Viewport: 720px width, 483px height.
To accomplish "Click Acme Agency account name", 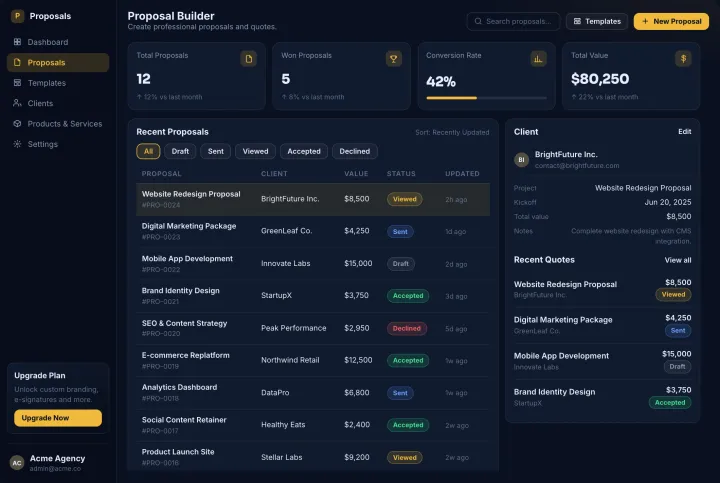I will (57, 458).
